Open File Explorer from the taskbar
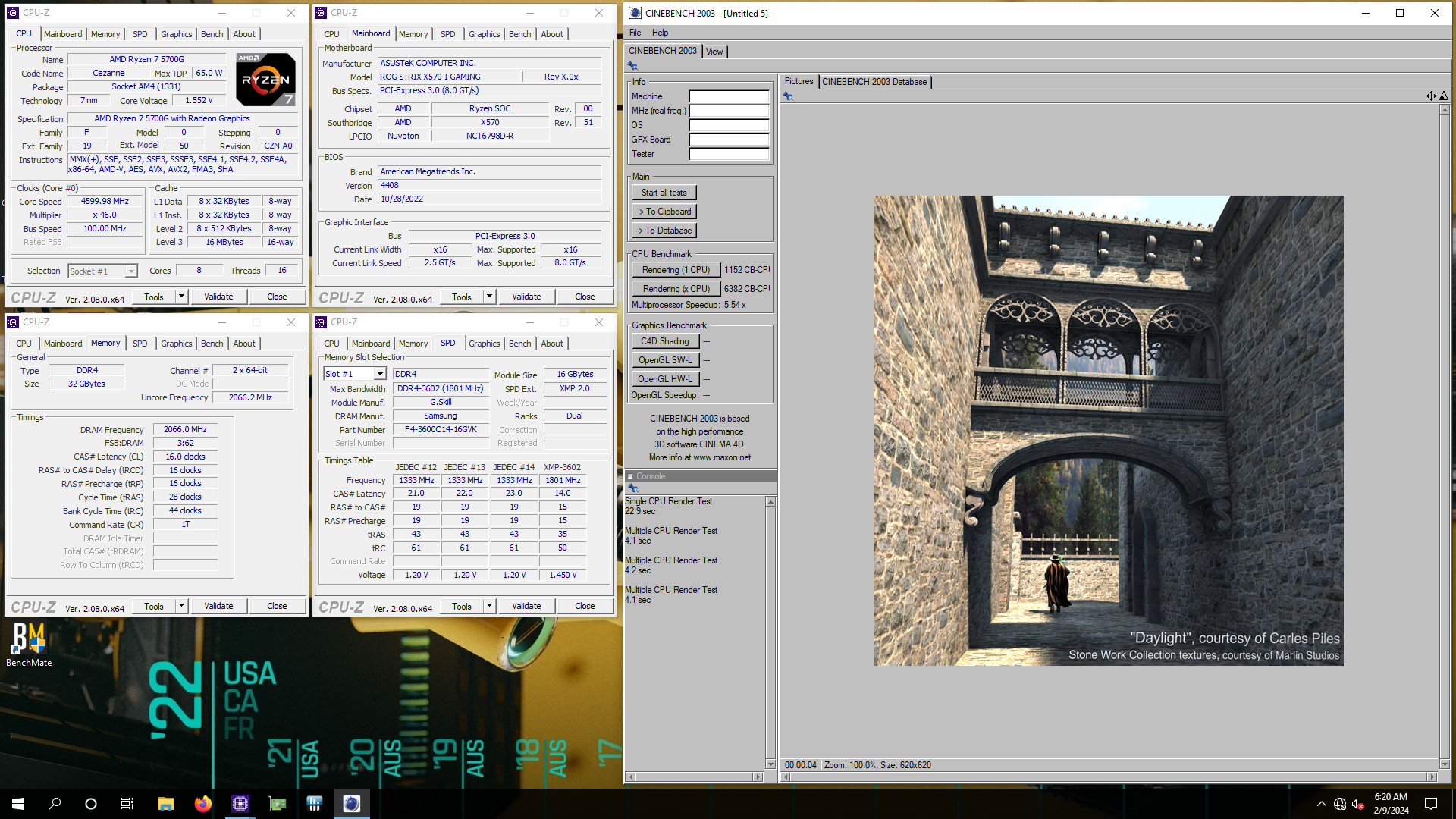1456x819 pixels. coord(165,804)
